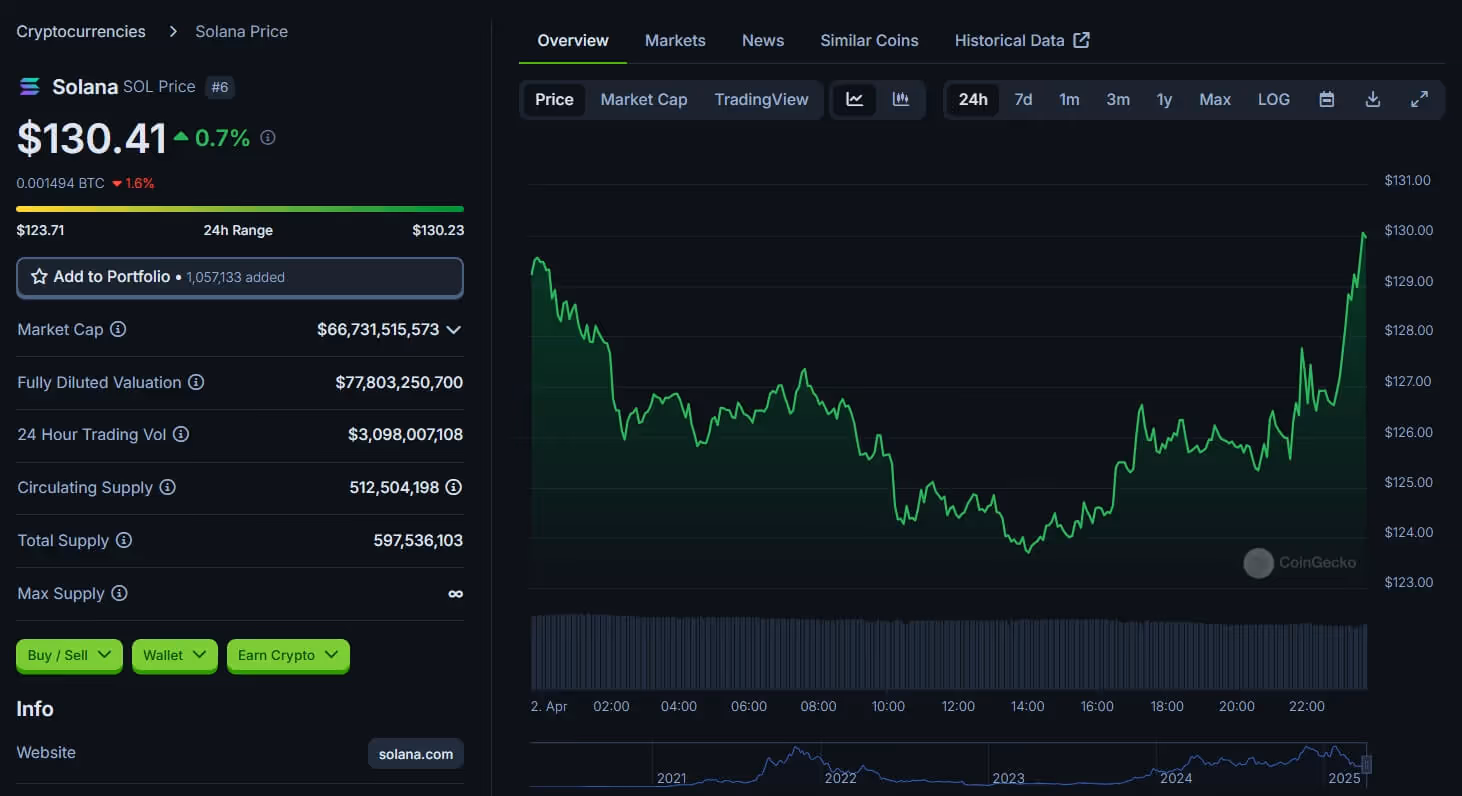Click the mini history range navigator handle
Viewport: 1462px width, 796px height.
[x=1367, y=764]
